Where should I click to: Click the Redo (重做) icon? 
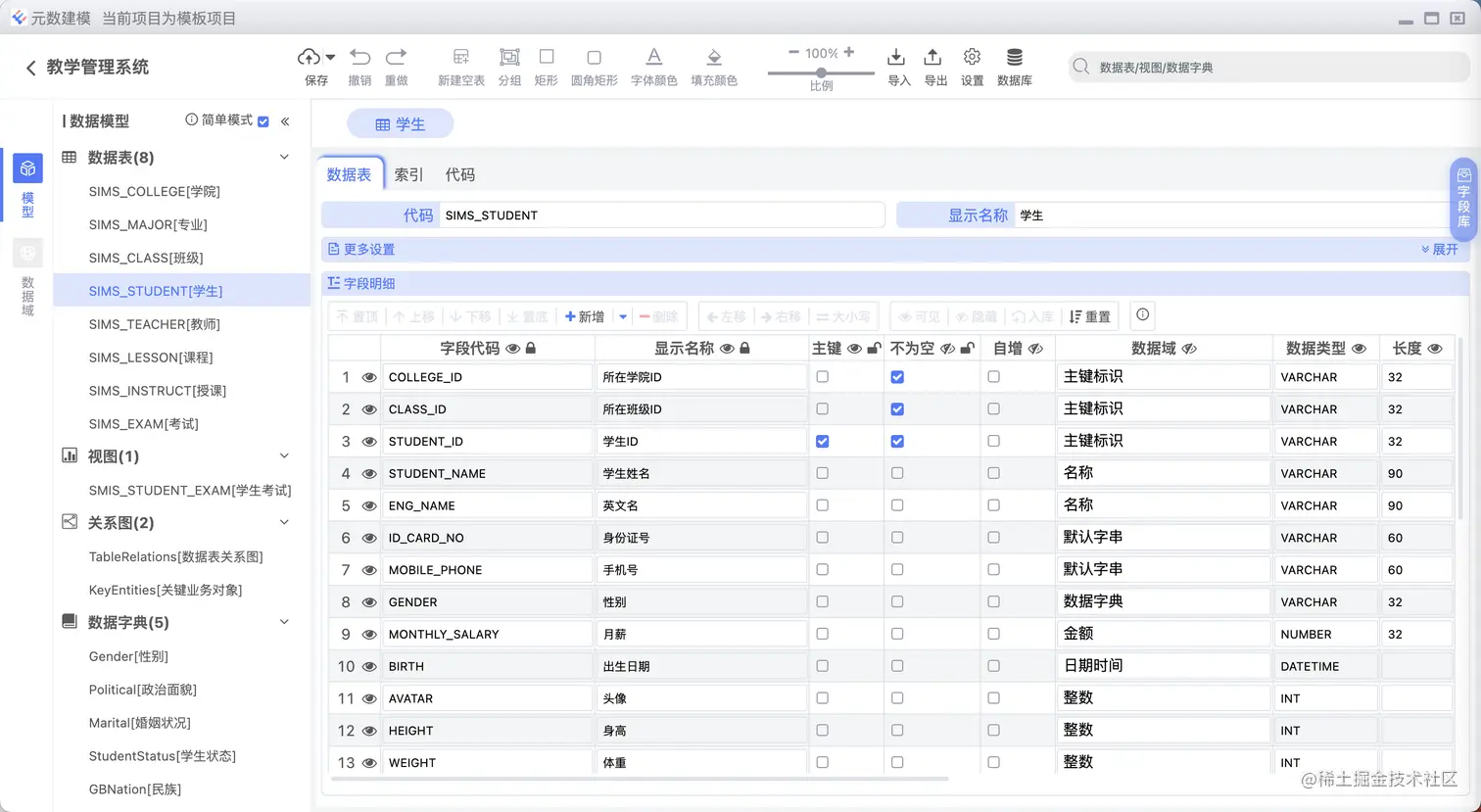[396, 57]
